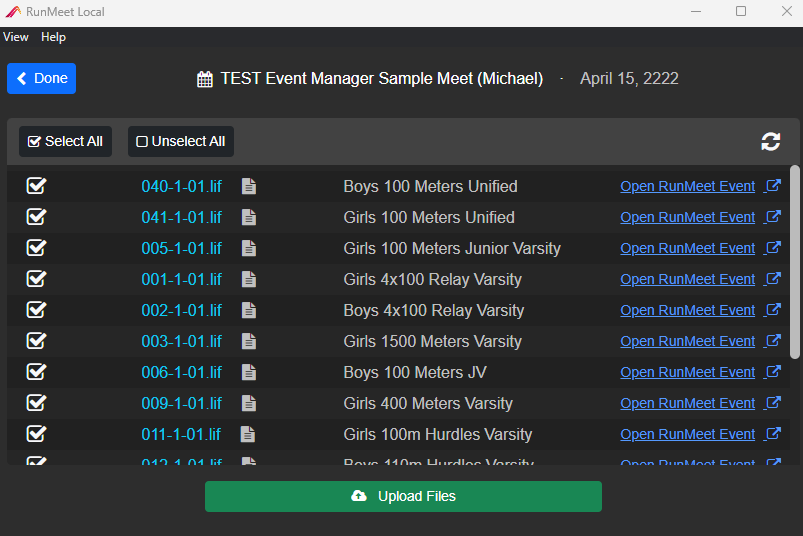The height and width of the screenshot is (536, 803).
Task: Toggle checkbox for Boys 100 Meters JV
Action: pos(36,372)
